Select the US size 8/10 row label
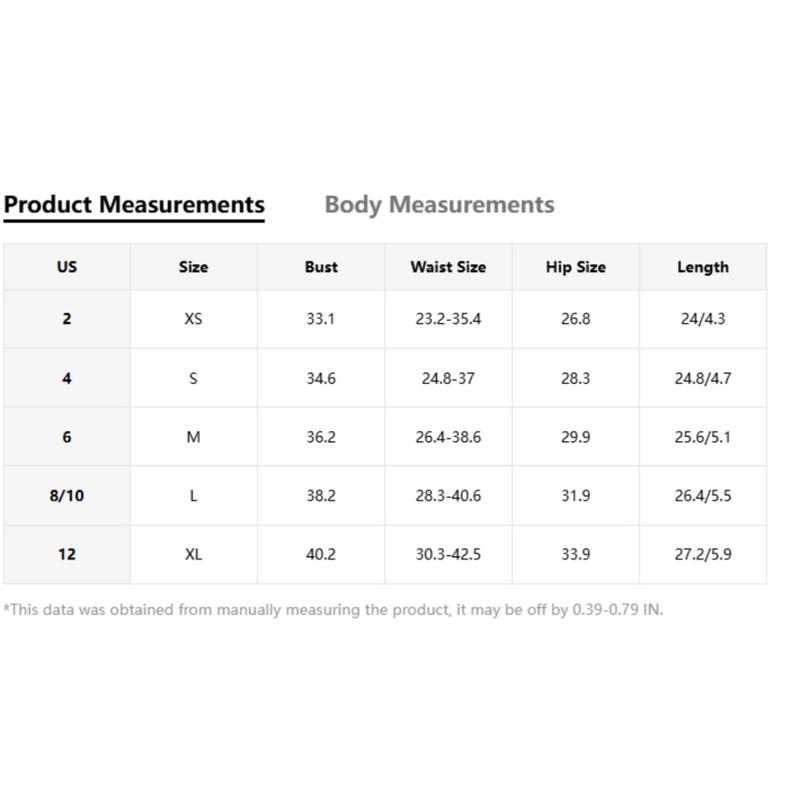This screenshot has height=800, width=800. pos(67,495)
